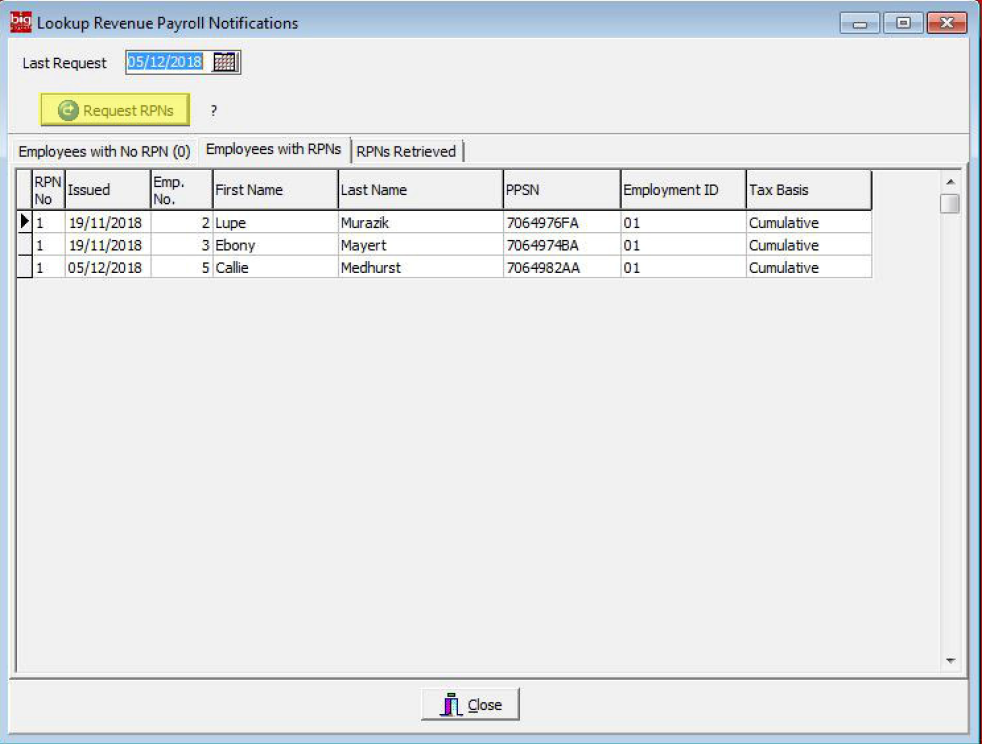982x744 pixels.
Task: Minimize the Lookup Revenue Payroll Notifications window
Action: pos(860,23)
